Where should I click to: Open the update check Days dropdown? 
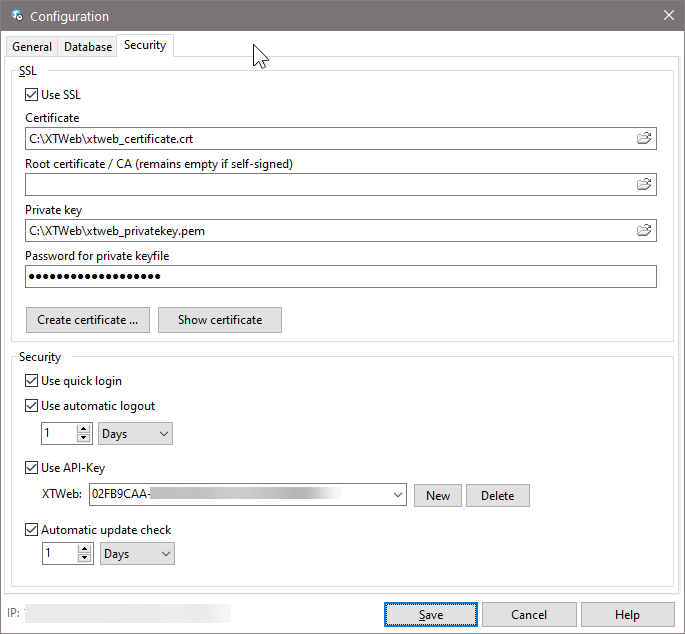pyautogui.click(x=137, y=554)
